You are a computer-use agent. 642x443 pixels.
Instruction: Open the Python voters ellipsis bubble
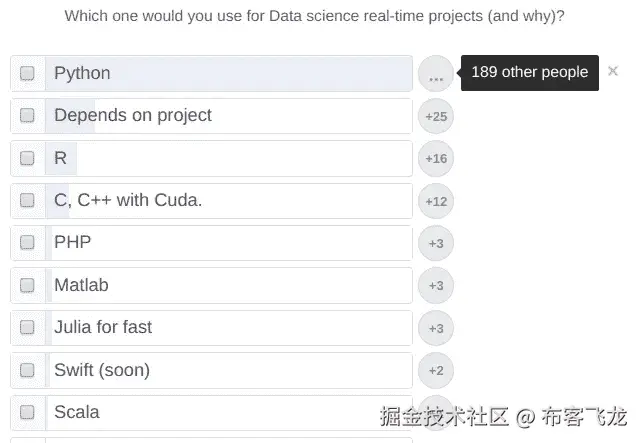pos(436,74)
